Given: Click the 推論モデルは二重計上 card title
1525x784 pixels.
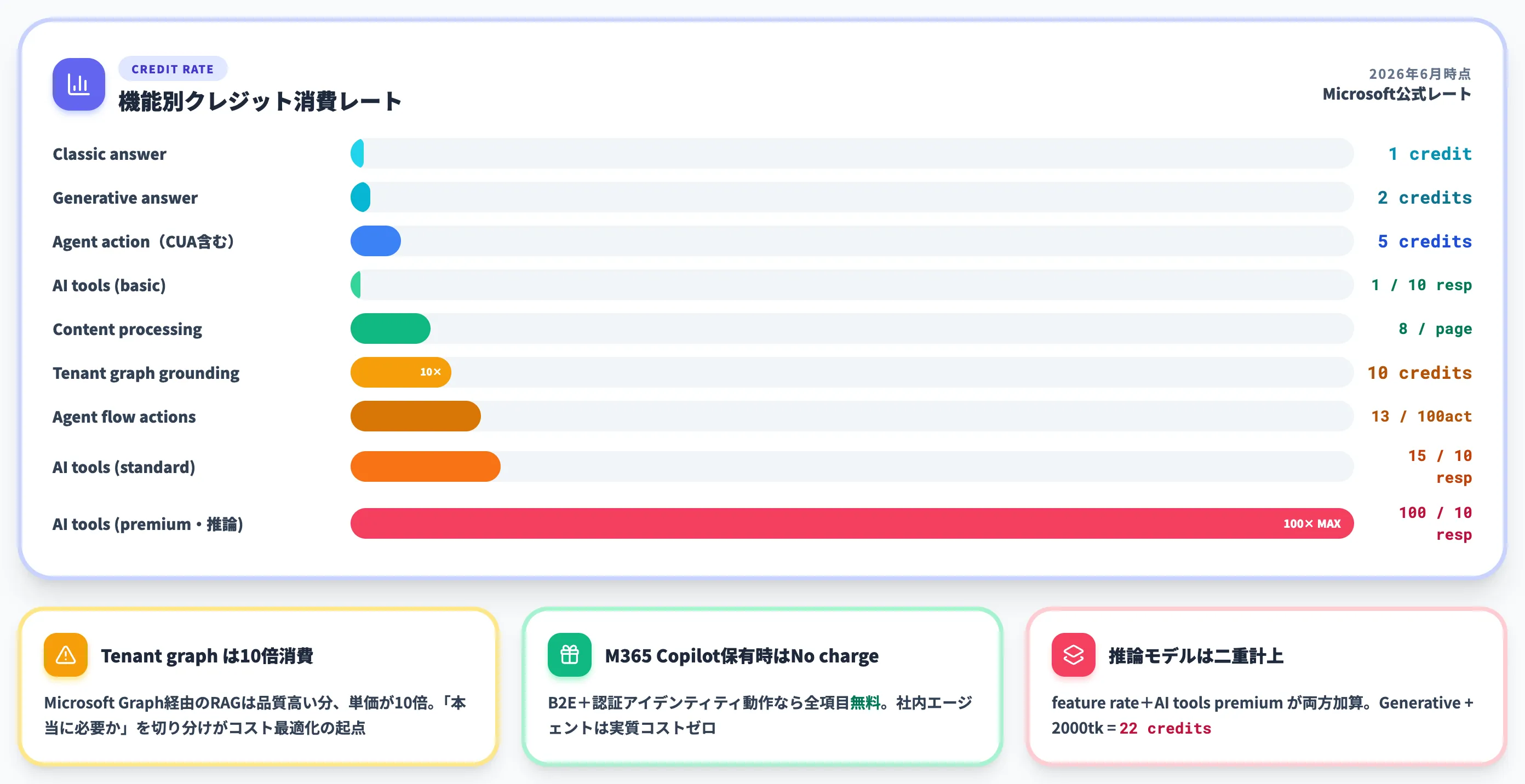Looking at the screenshot, I should [1196, 655].
